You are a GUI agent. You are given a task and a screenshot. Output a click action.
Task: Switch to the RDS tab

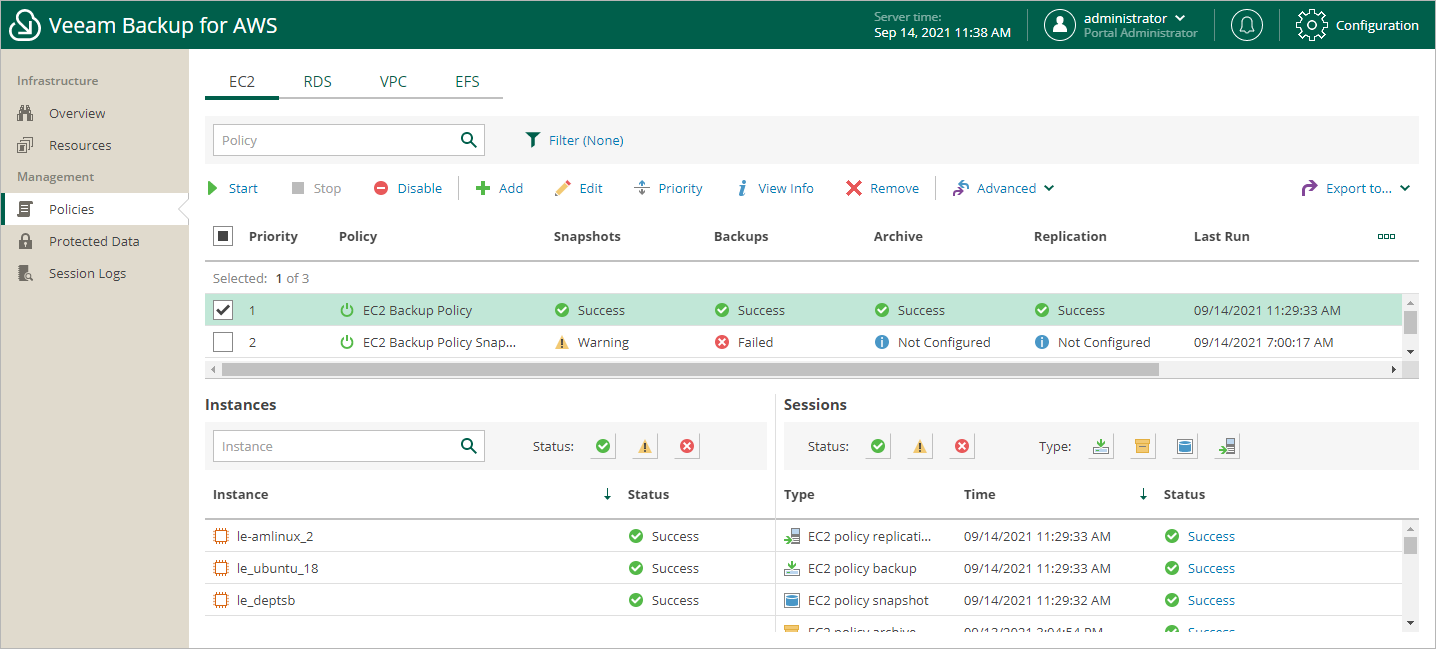point(318,82)
